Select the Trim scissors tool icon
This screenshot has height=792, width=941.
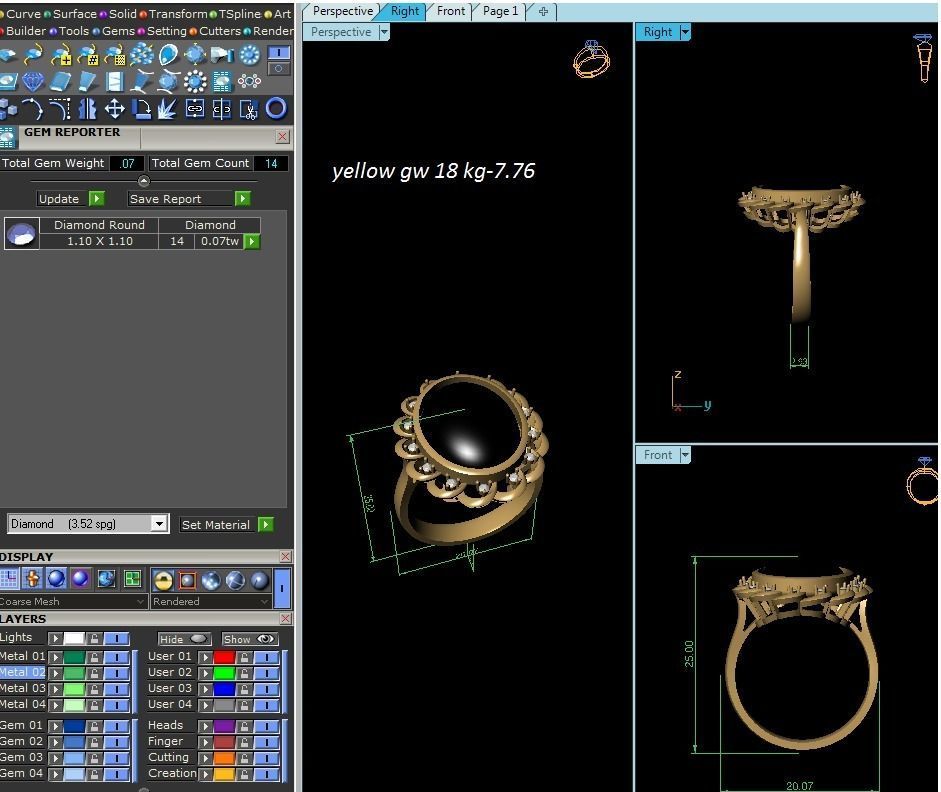pos(248,109)
